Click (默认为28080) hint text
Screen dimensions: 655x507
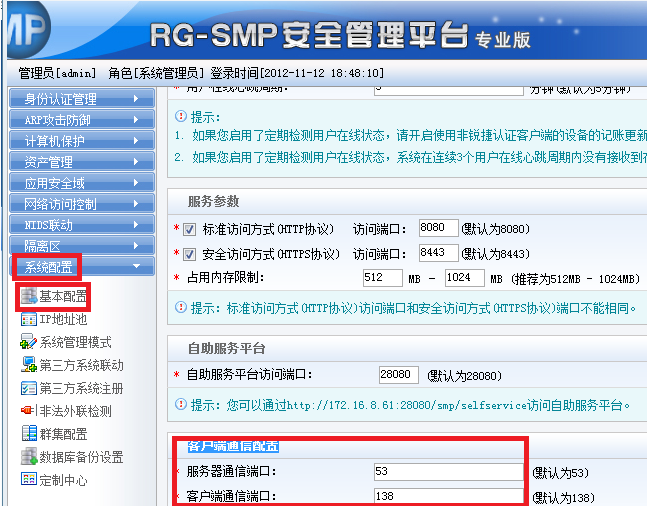(464, 376)
